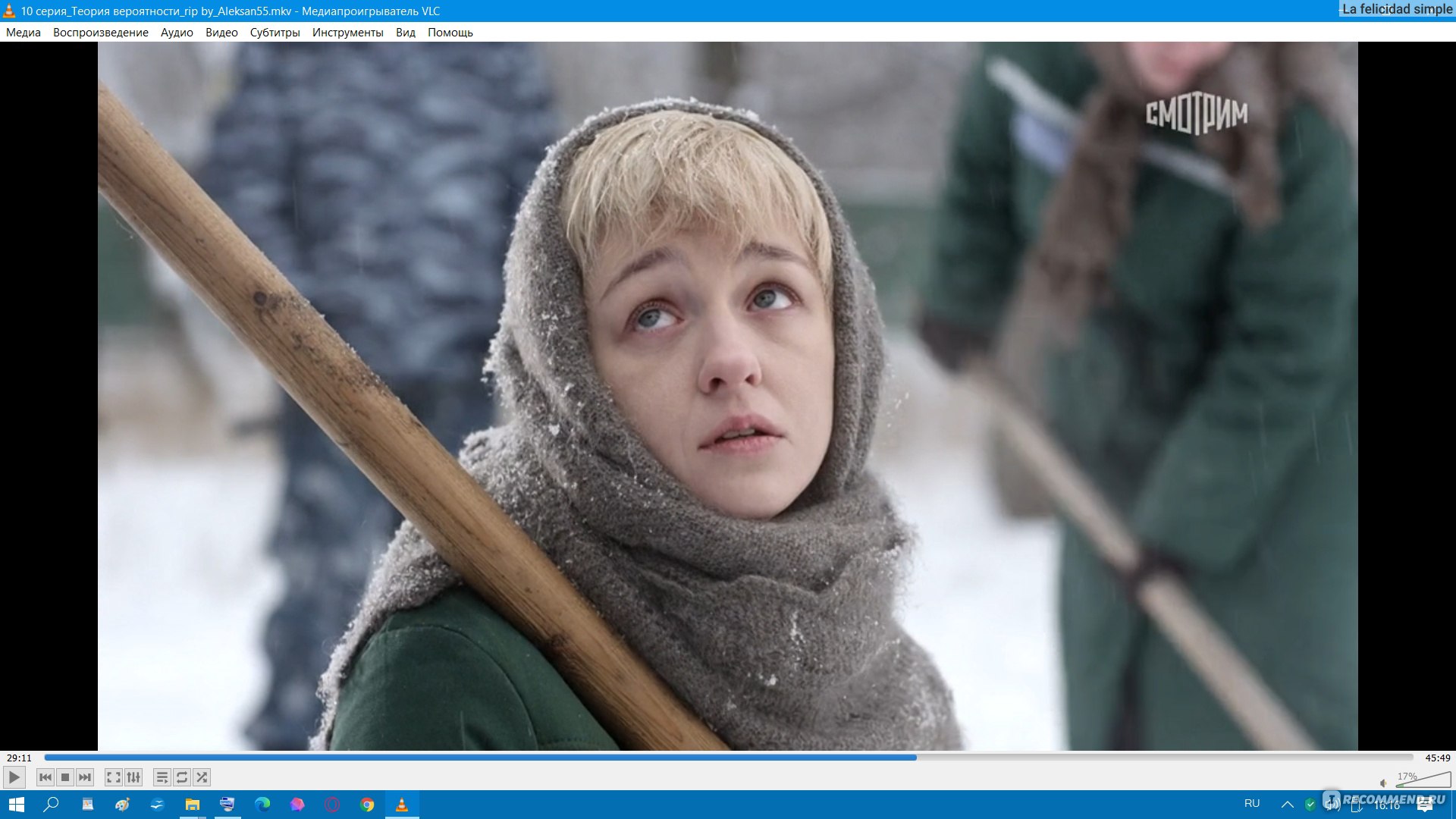Open the Помощь menu
Viewport: 1456px width, 819px height.
tap(450, 33)
